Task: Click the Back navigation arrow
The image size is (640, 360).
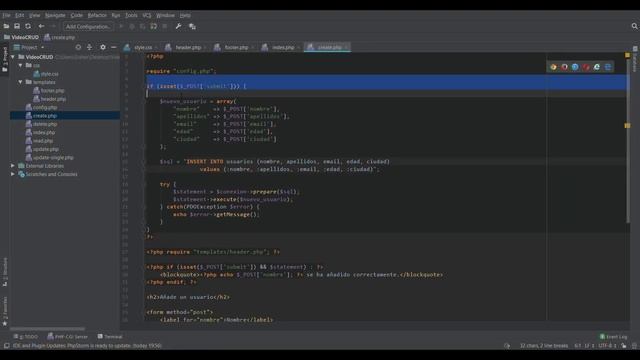Action: [x=41, y=26]
